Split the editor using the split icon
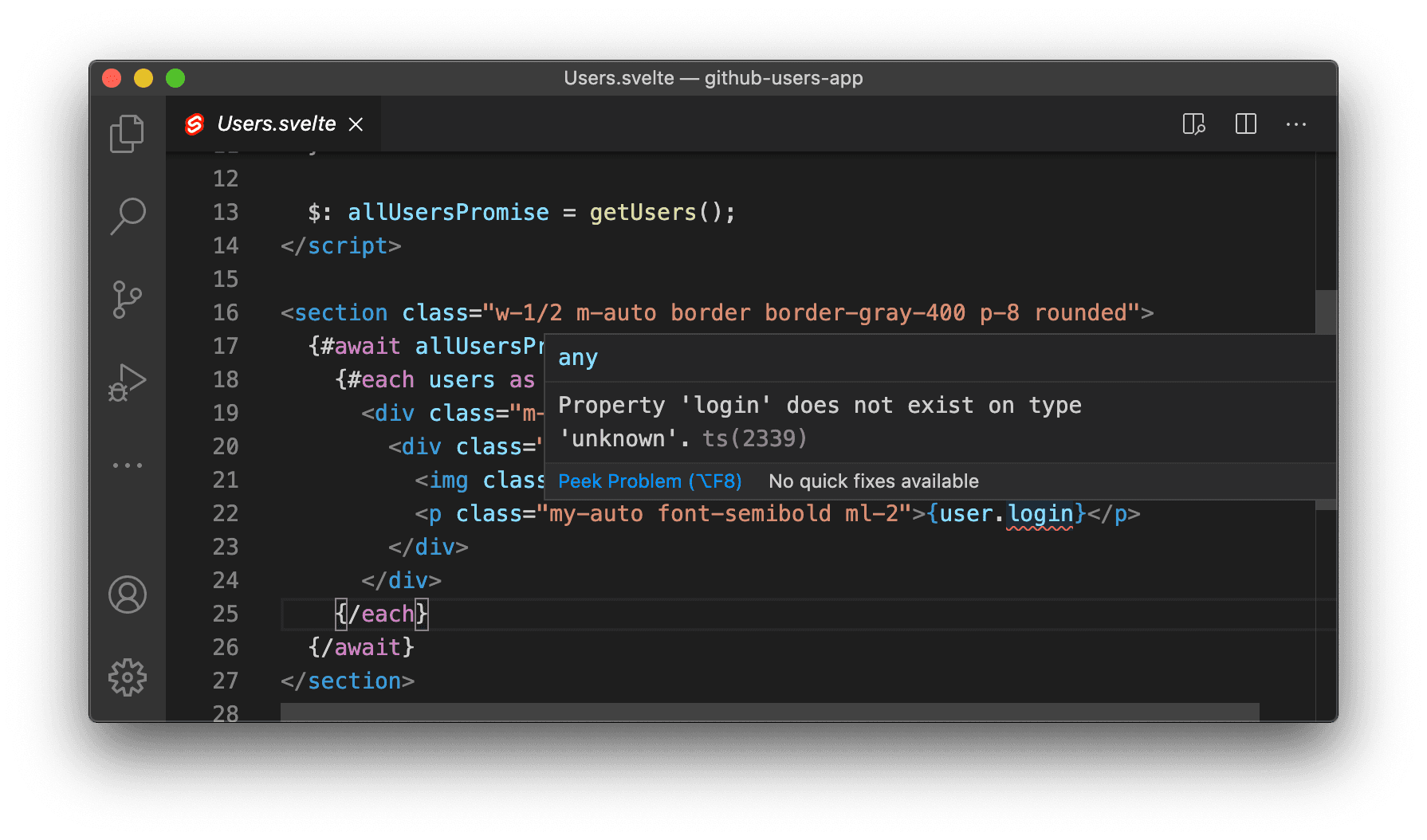This screenshot has height=840, width=1427. click(1244, 124)
